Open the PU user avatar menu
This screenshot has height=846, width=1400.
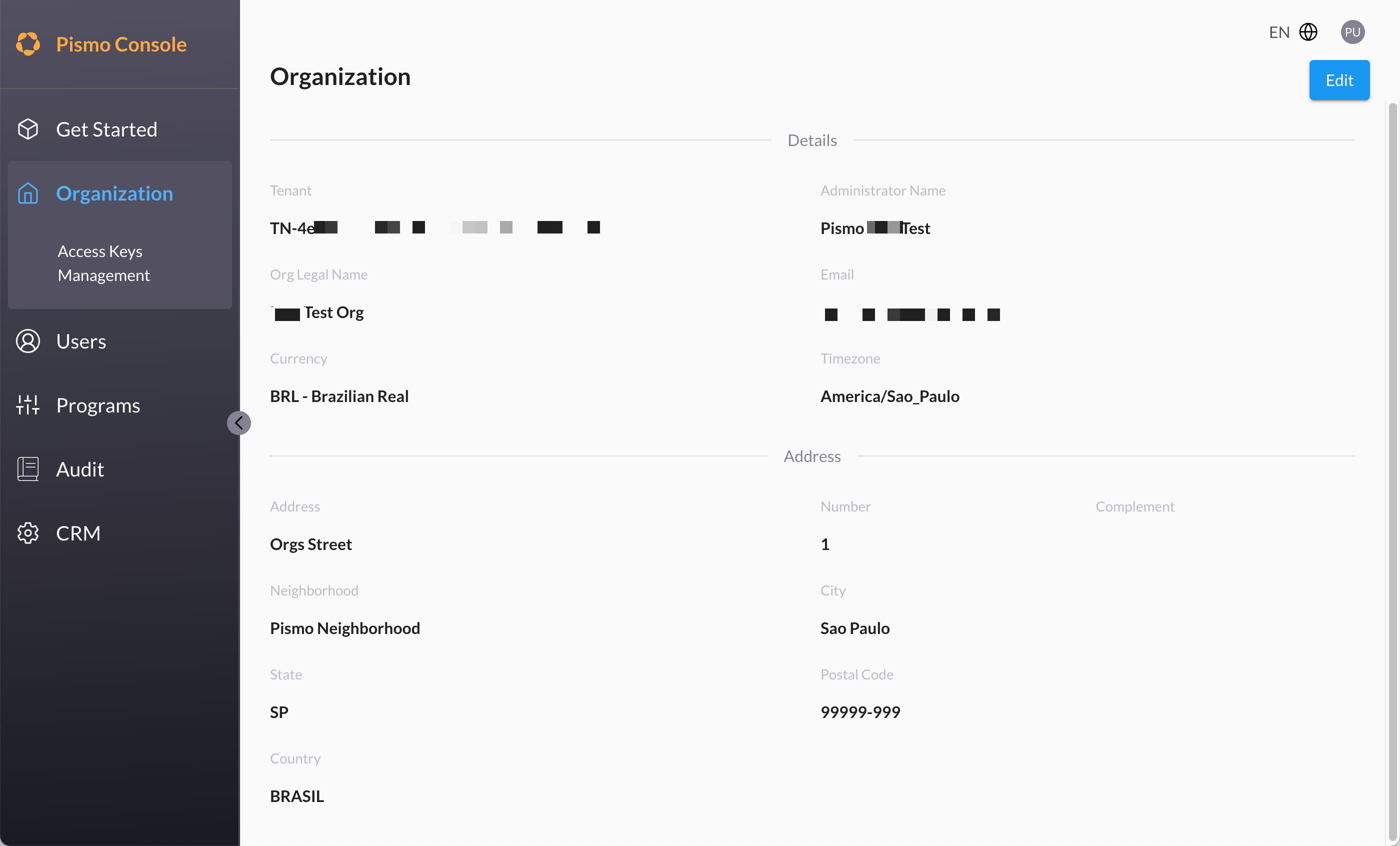pos(1352,32)
